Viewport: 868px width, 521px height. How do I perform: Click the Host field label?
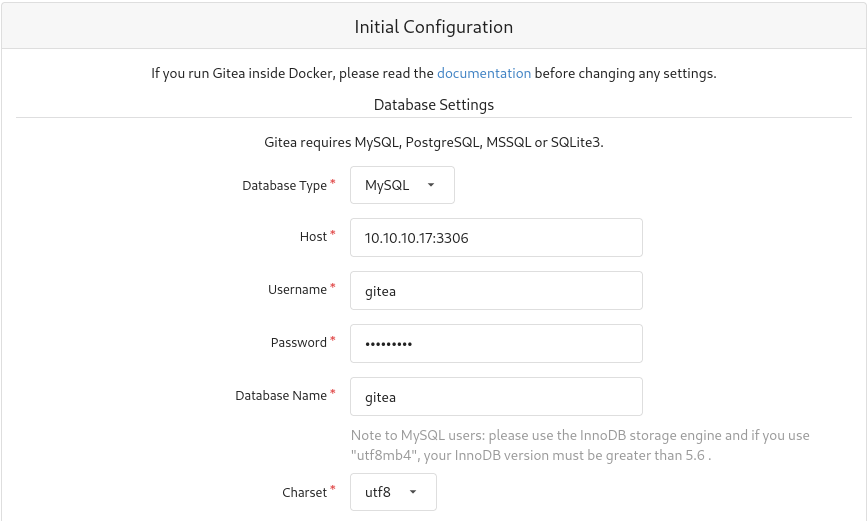click(x=313, y=237)
